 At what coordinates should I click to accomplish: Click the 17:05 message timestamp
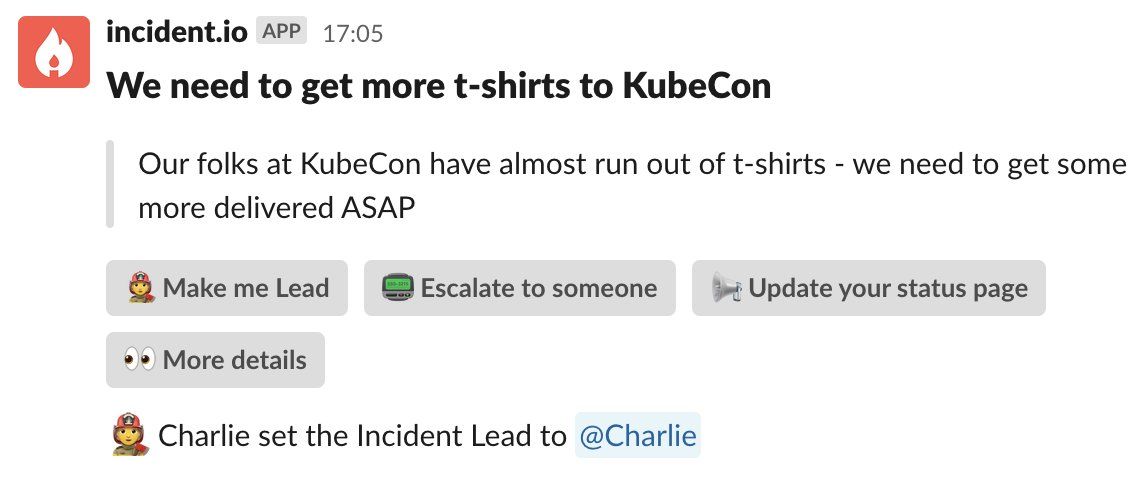click(x=353, y=33)
